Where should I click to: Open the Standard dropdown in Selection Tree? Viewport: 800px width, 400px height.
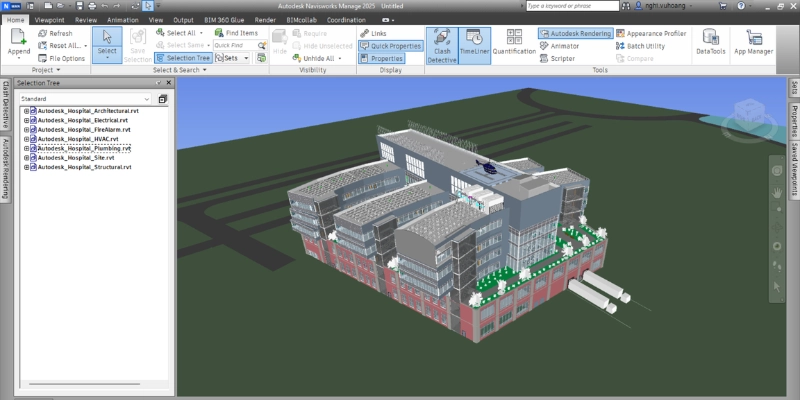[x=85, y=99]
